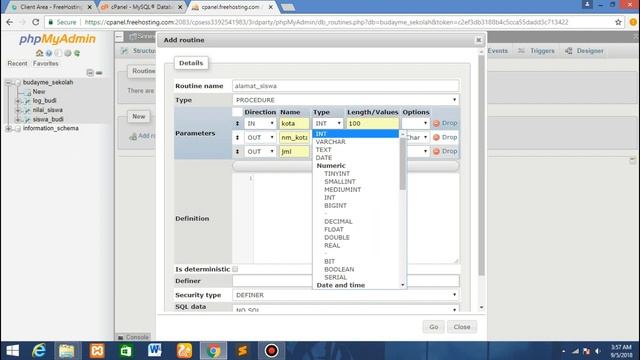640x360 pixels.
Task: Open Security type DEFINER dropdown
Action: pyautogui.click(x=346, y=295)
